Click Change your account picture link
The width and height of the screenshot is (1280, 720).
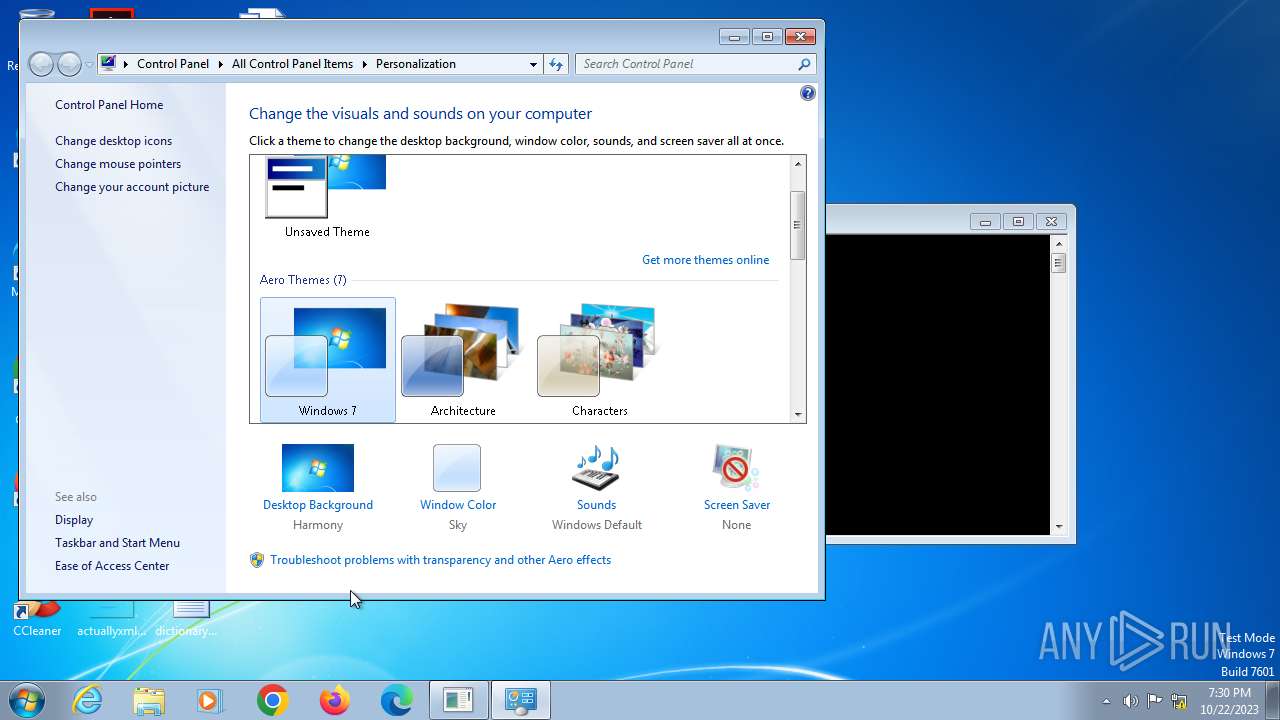tap(132, 187)
